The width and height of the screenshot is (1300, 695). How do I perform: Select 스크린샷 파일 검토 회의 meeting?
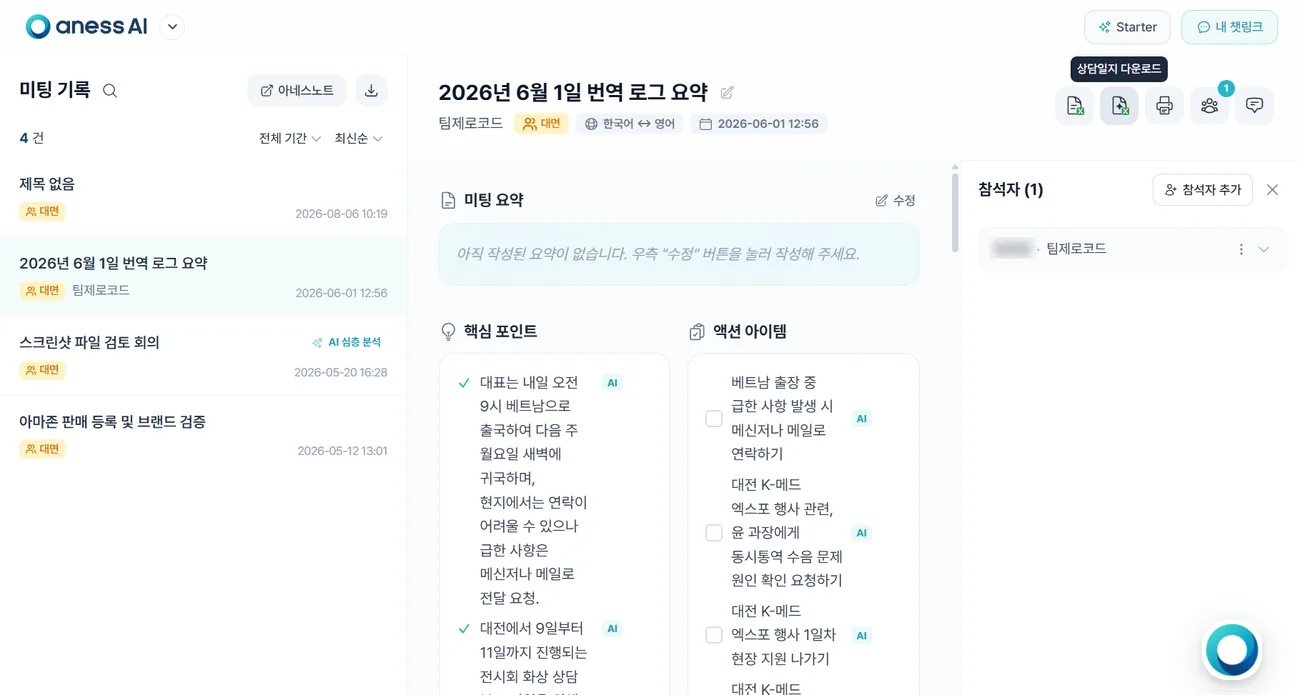click(x=203, y=356)
